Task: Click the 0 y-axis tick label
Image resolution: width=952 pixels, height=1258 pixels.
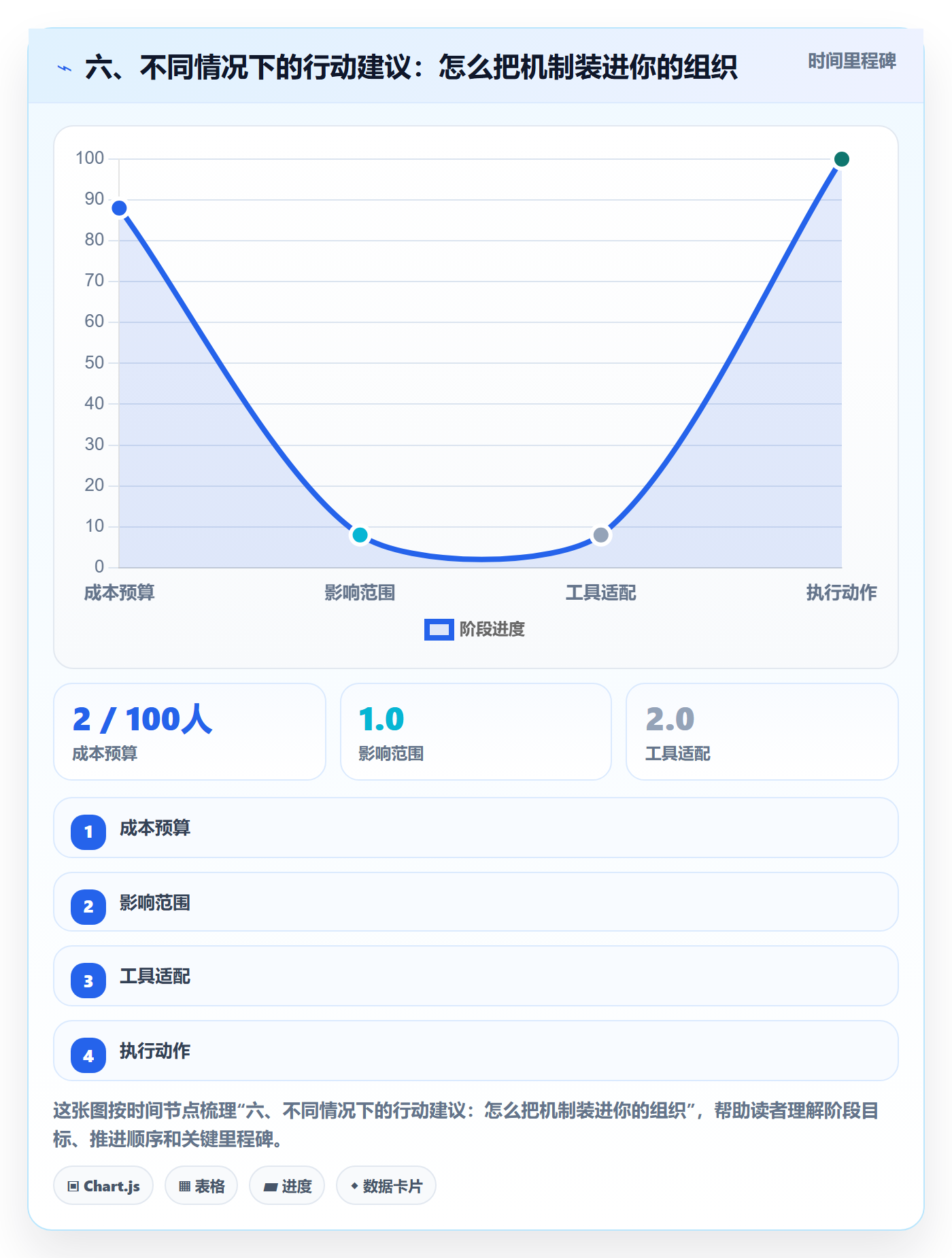Action: tap(99, 566)
